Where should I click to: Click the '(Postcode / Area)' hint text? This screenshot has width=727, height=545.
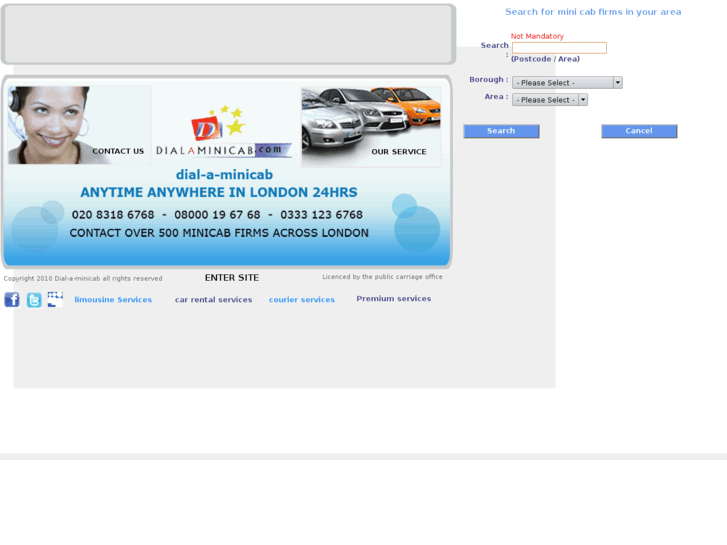click(x=545, y=59)
